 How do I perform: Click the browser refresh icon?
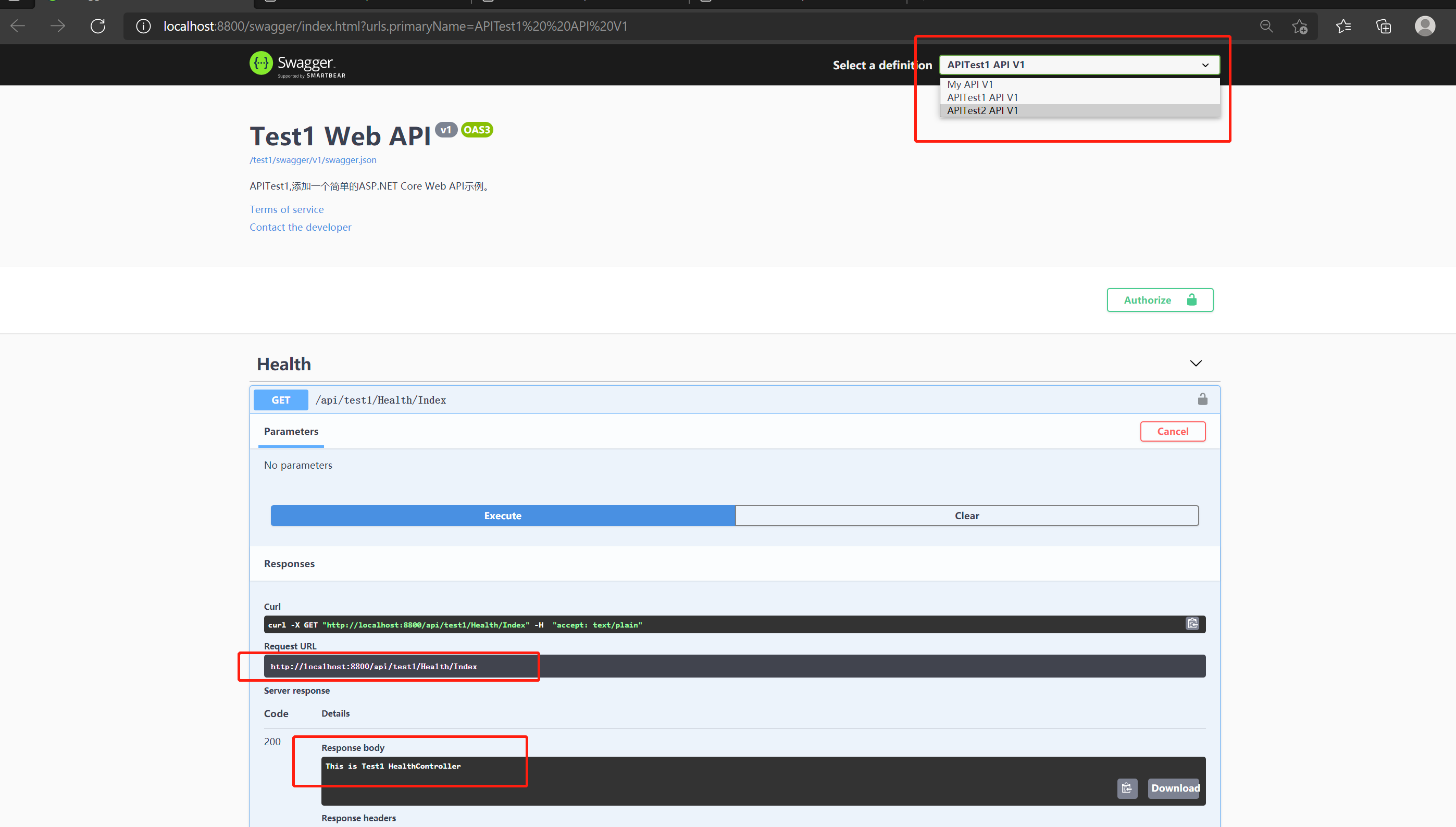click(x=98, y=26)
